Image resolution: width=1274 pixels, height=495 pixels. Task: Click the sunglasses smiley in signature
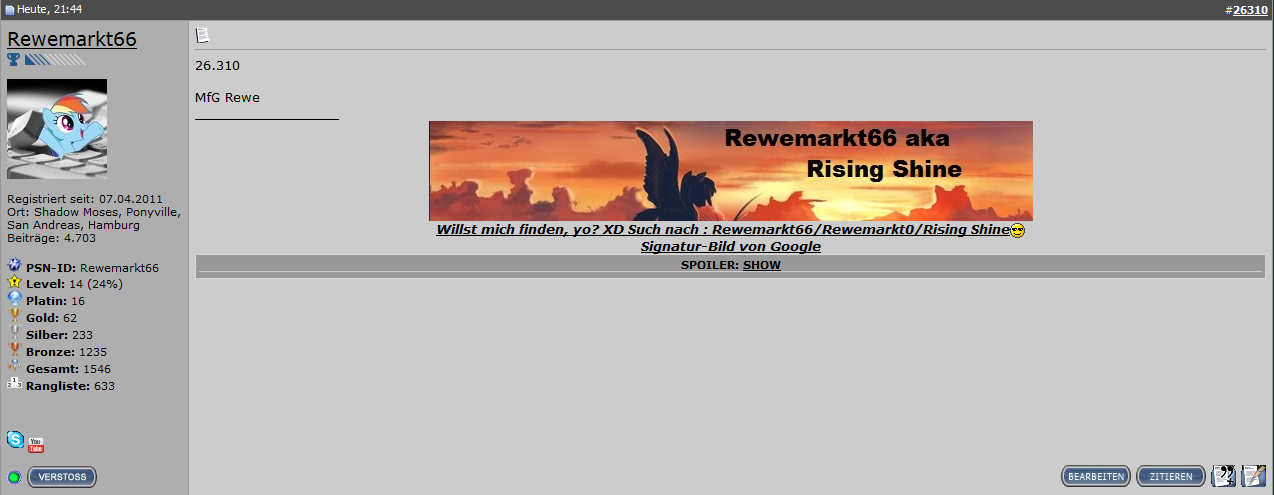point(1018,231)
